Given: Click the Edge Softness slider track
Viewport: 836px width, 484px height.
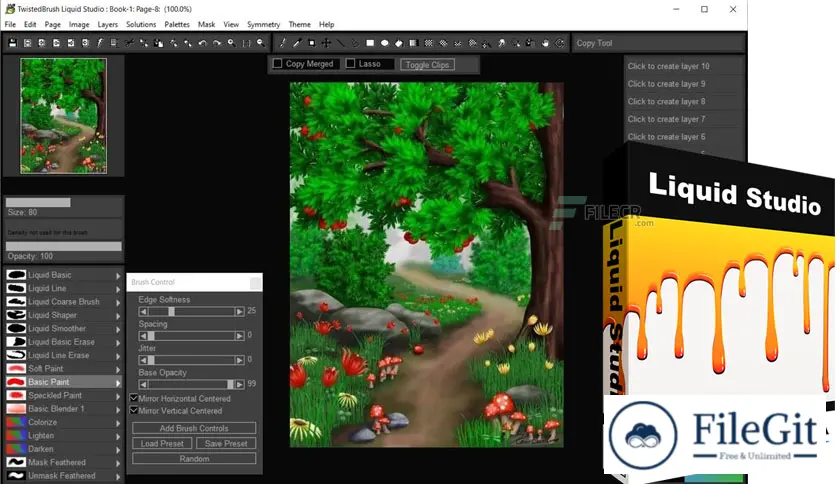Looking at the screenshot, I should click(x=191, y=311).
